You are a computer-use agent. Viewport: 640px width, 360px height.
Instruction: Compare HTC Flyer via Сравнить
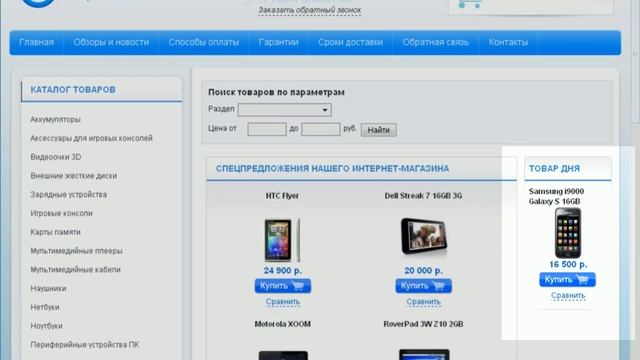282,302
